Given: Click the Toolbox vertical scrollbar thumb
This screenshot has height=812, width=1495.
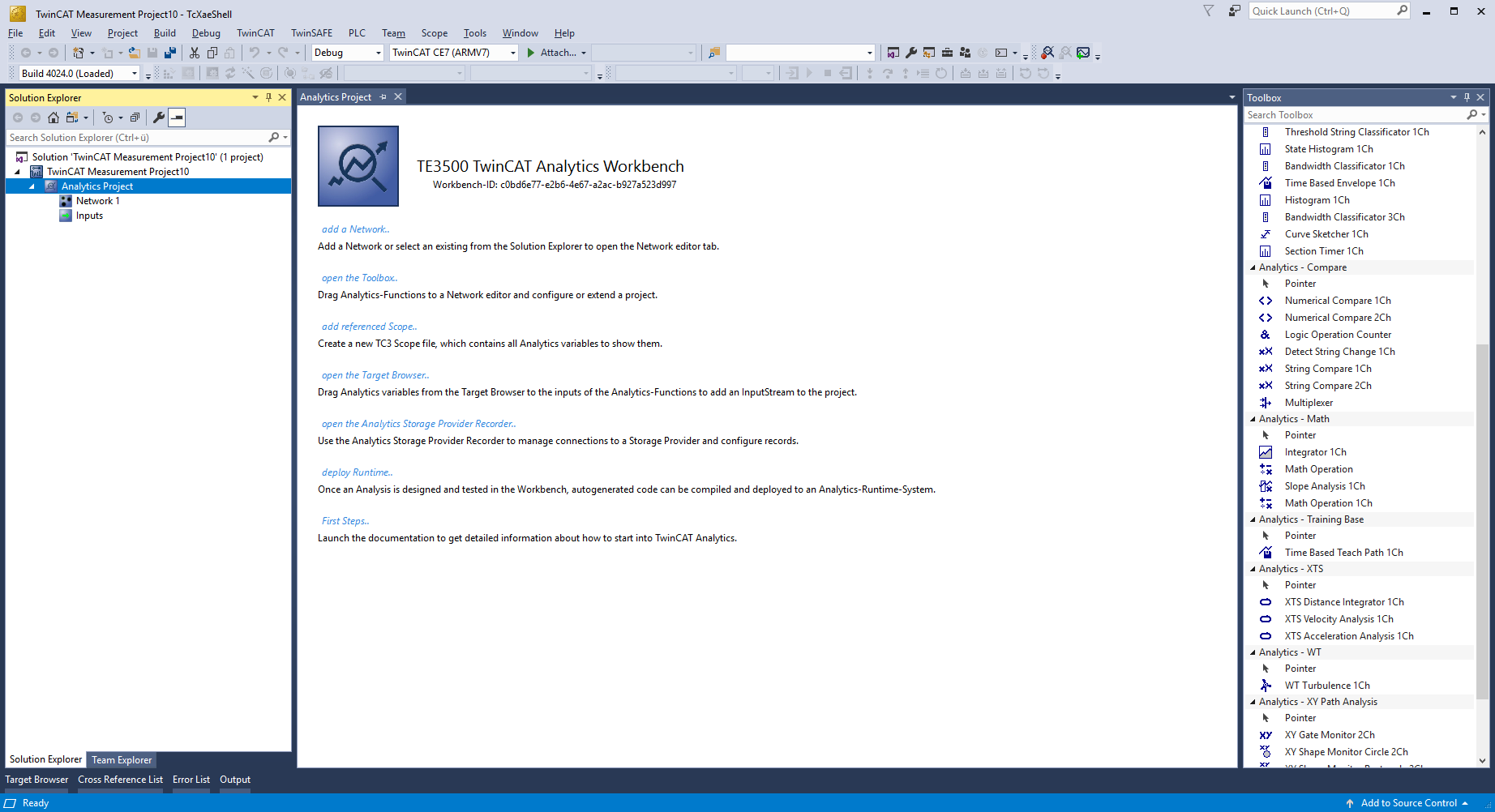Looking at the screenshot, I should tap(1482, 521).
